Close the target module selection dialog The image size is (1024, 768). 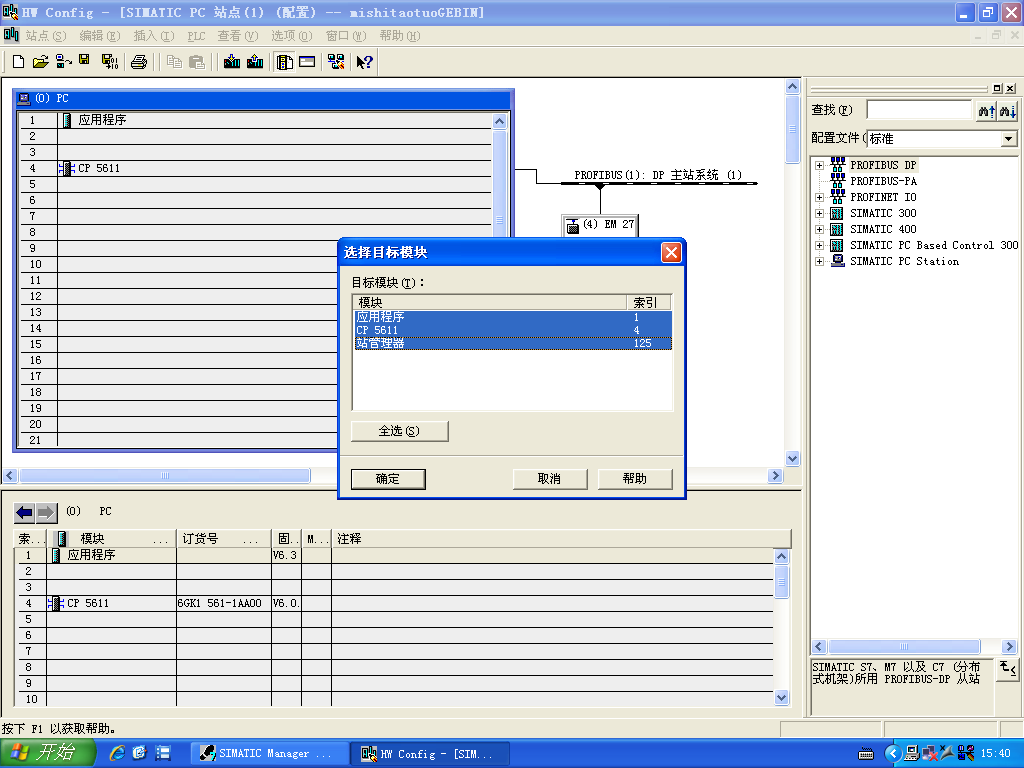tap(671, 252)
